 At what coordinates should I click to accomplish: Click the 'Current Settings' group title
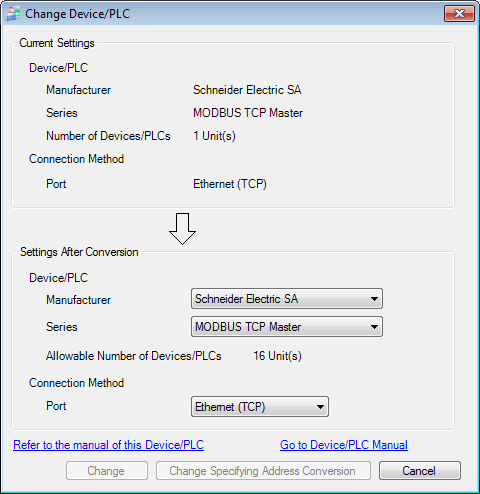(x=57, y=43)
